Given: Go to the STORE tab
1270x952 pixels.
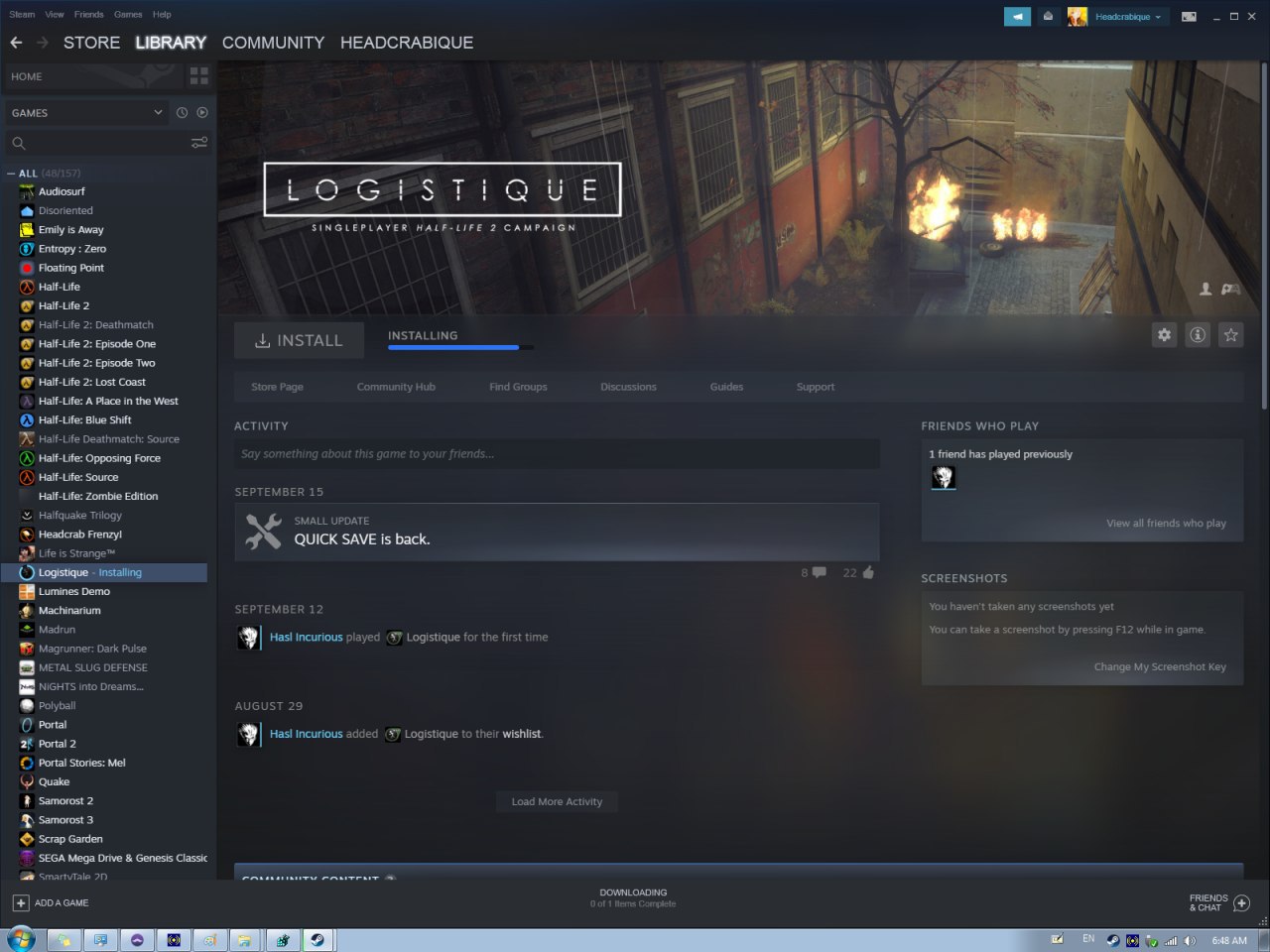Looking at the screenshot, I should click(91, 43).
